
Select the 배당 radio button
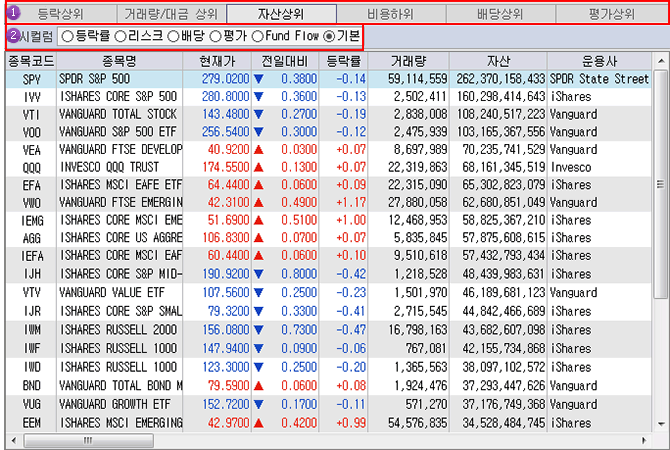click(173, 37)
